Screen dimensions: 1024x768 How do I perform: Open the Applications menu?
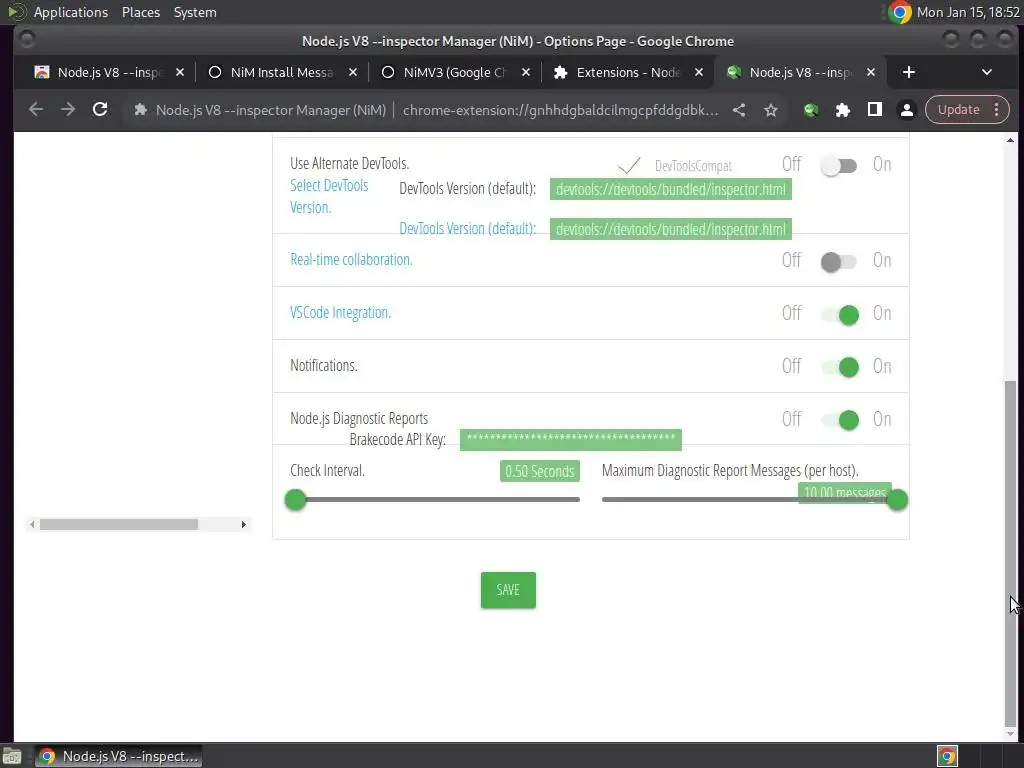coord(71,12)
